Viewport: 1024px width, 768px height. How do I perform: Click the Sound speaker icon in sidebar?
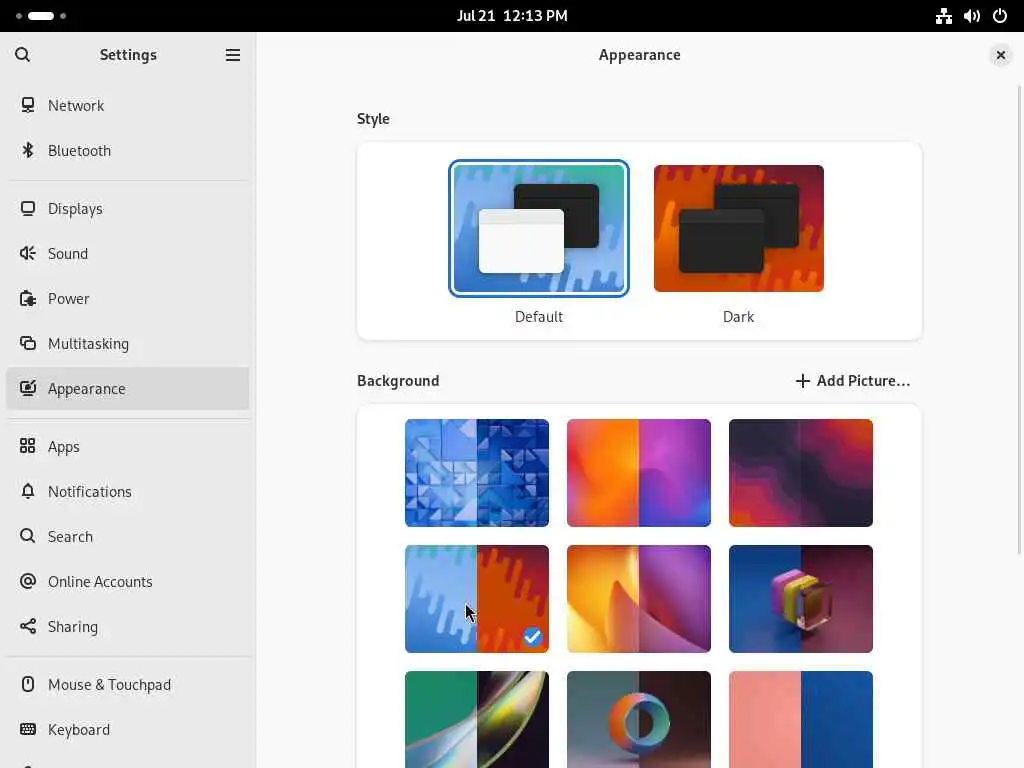click(x=27, y=253)
